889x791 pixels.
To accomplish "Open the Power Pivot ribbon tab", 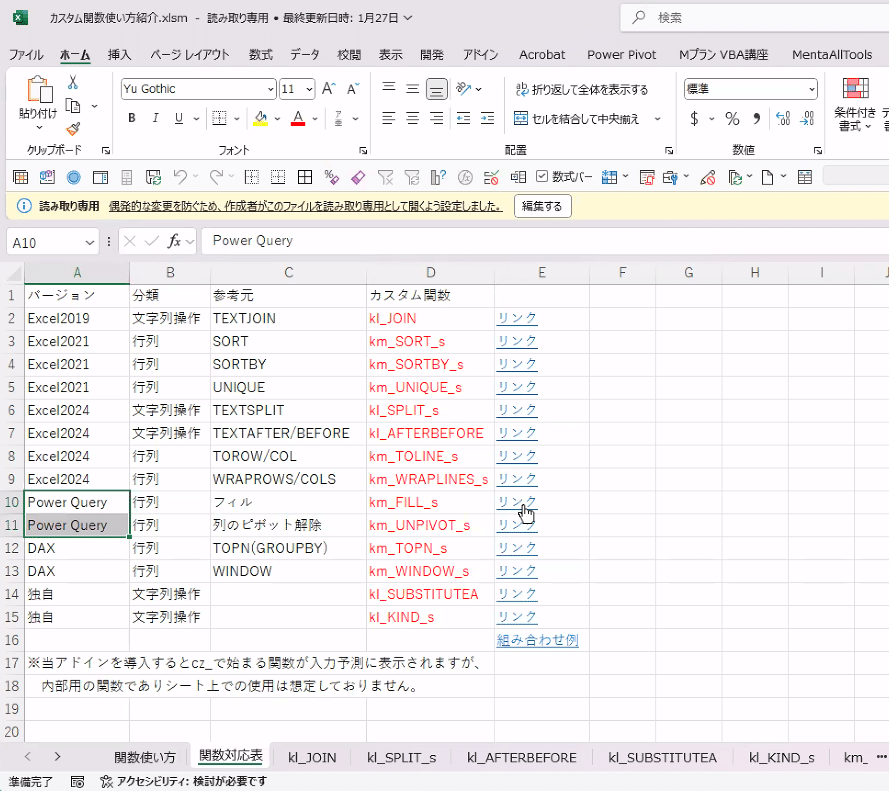I will tap(621, 55).
